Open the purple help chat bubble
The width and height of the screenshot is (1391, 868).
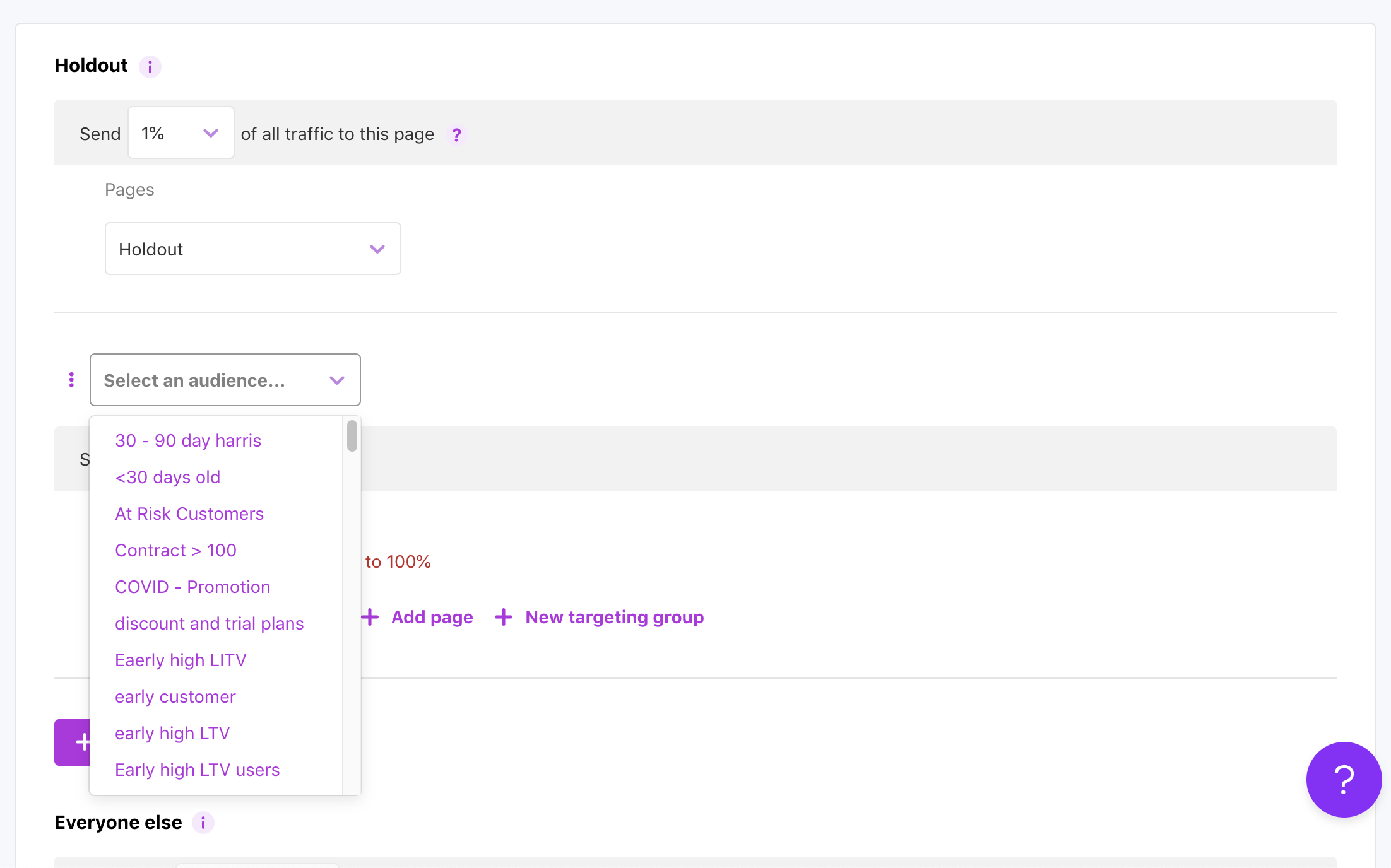1343,780
